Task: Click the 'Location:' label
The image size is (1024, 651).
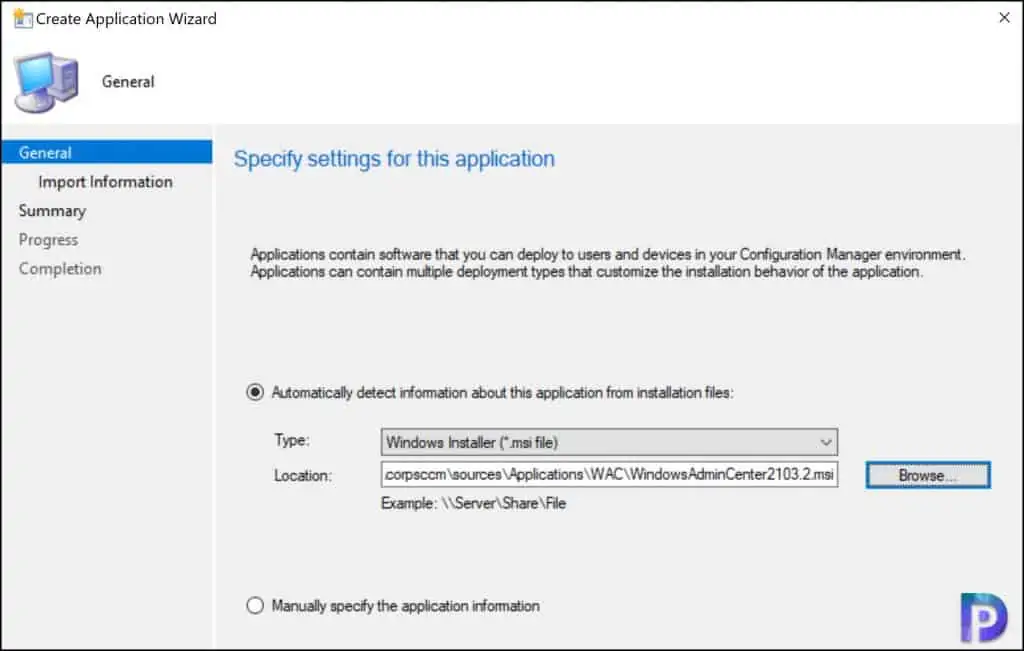Action: 303,476
